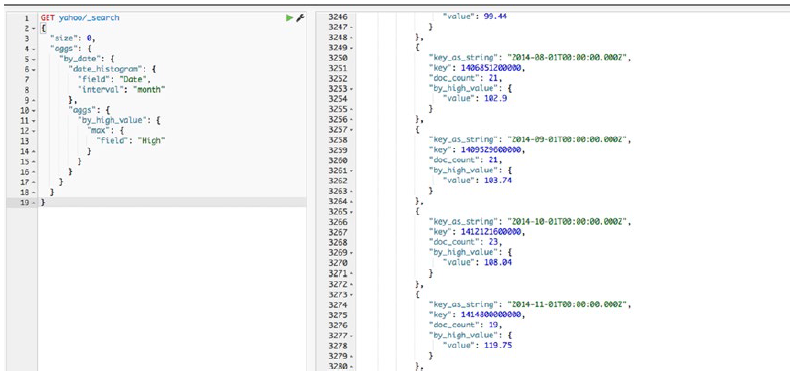This screenshot has width=790, height=384.
Task: Click the value 108.04 in the response
Action: pyautogui.click(x=498, y=263)
